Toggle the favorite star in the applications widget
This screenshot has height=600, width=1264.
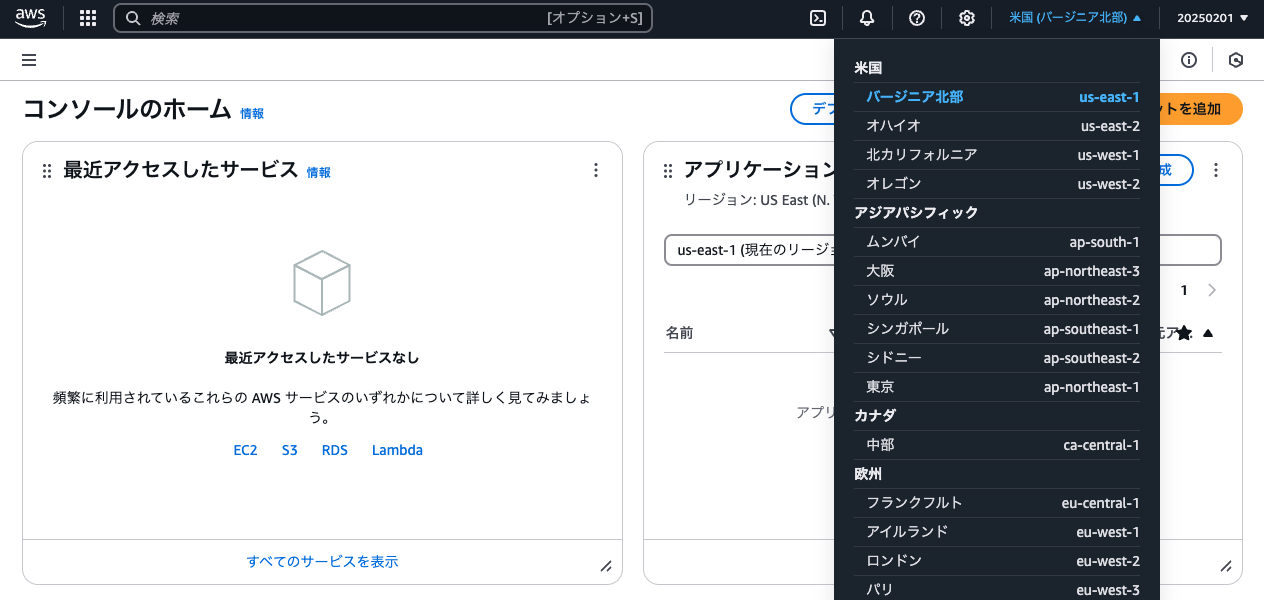[x=1184, y=332]
